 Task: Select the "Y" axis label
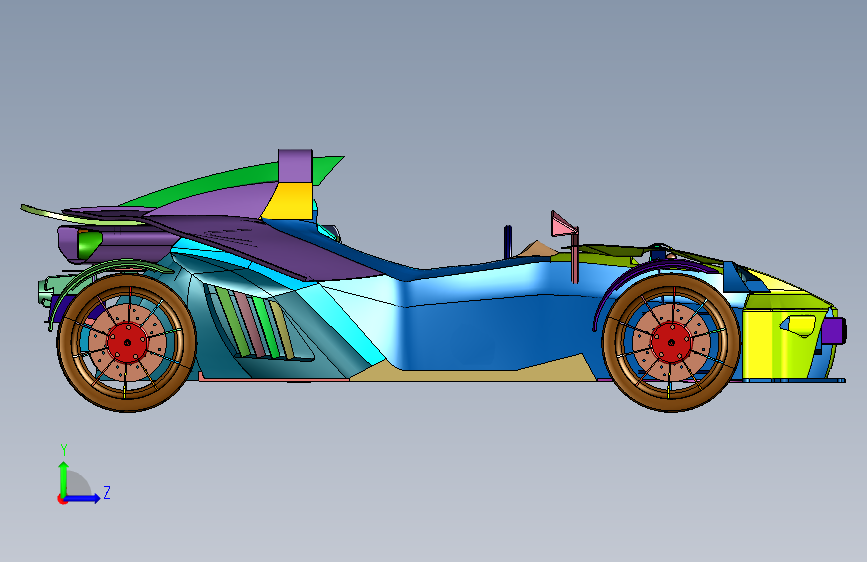point(64,450)
